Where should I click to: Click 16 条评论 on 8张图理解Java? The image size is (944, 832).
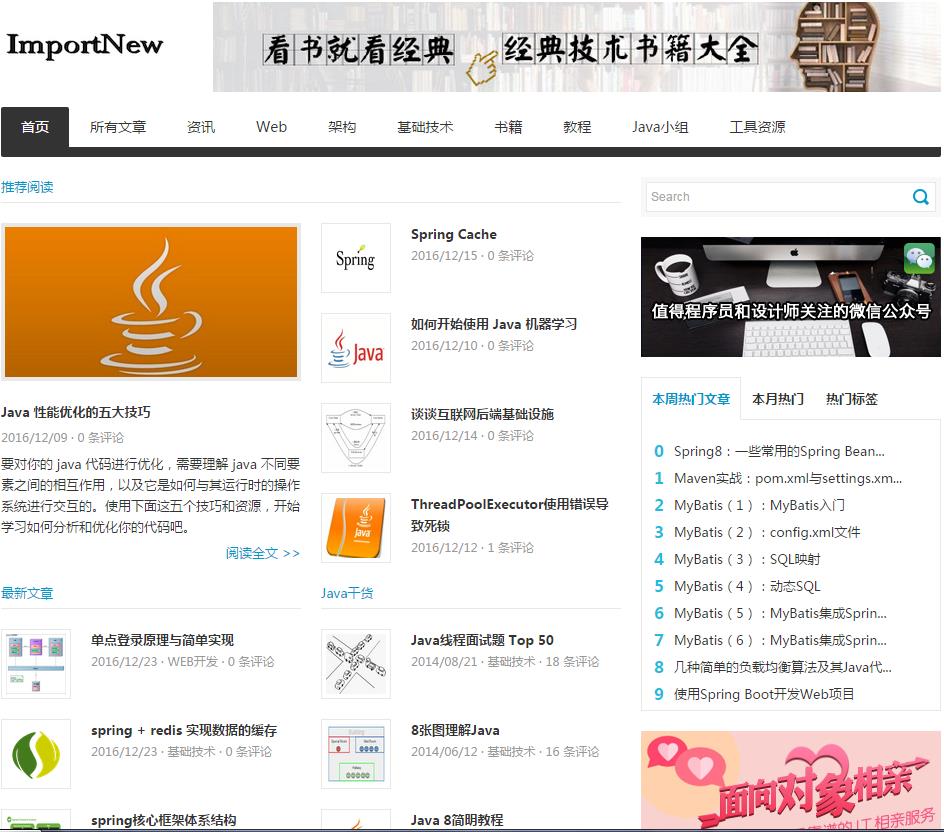[572, 752]
